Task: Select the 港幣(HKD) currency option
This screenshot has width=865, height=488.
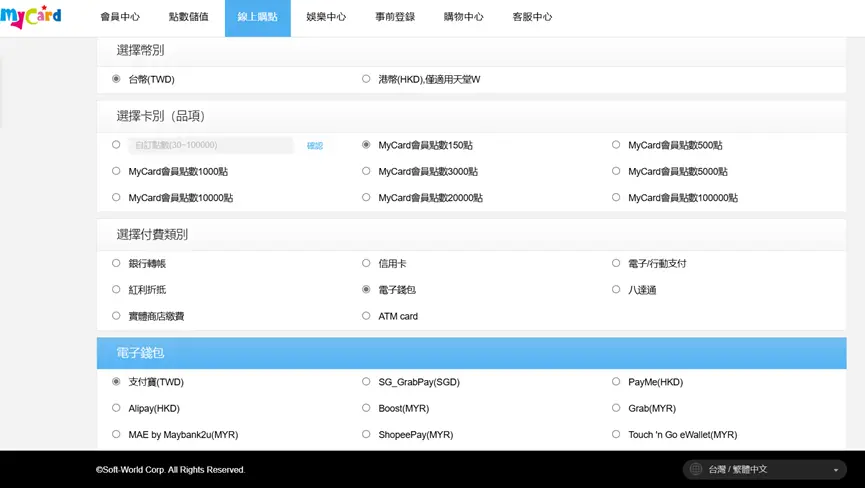Action: coord(366,79)
